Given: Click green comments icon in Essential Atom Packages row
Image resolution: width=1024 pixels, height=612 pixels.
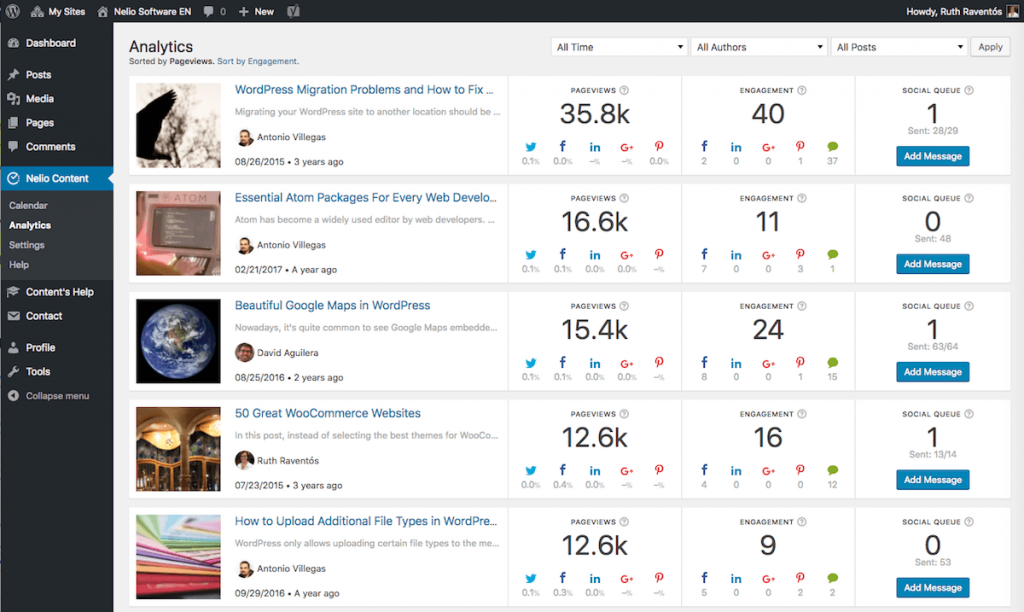Looking at the screenshot, I should coord(832,255).
